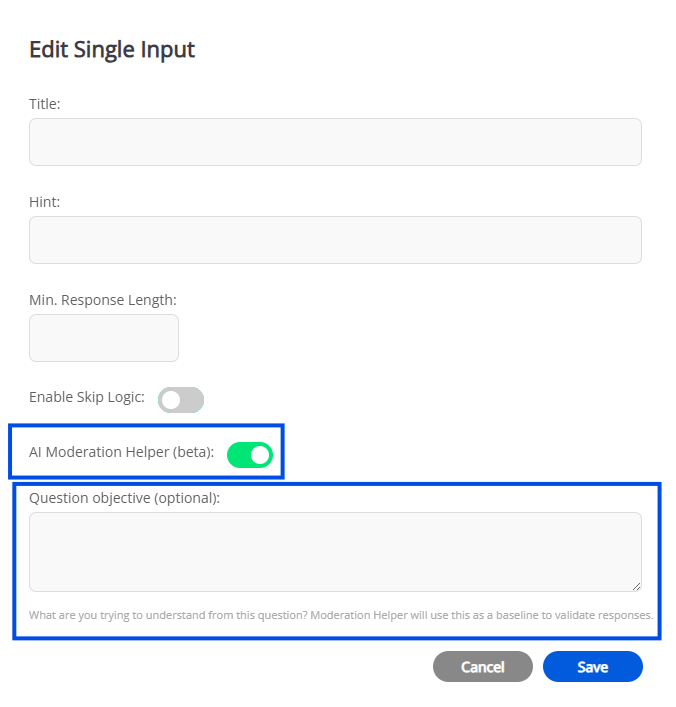The width and height of the screenshot is (676, 707).
Task: Click the "AI Moderation Helper (beta):" label
Action: [x=122, y=452]
